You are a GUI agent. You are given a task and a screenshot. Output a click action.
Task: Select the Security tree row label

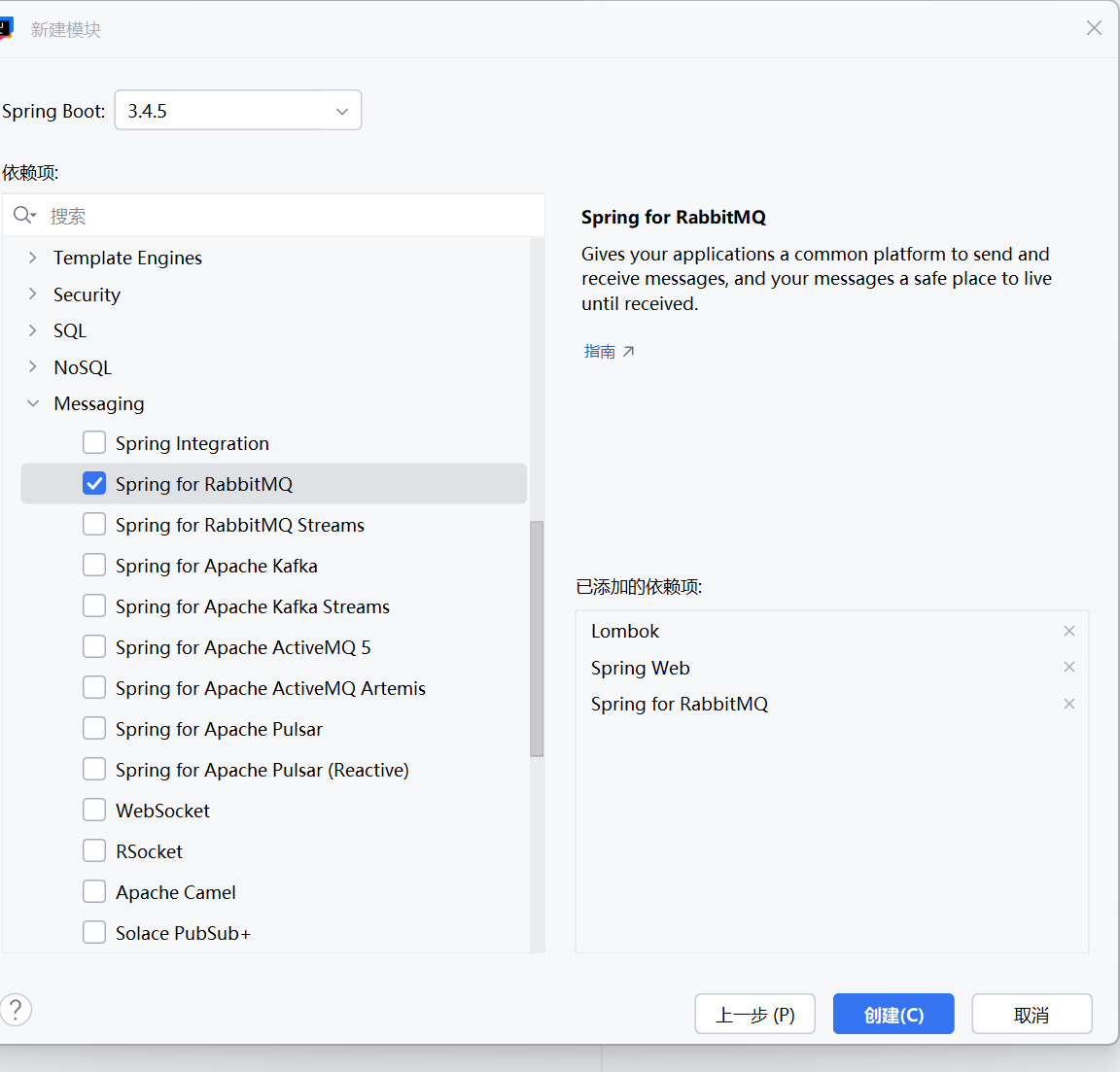tap(87, 294)
